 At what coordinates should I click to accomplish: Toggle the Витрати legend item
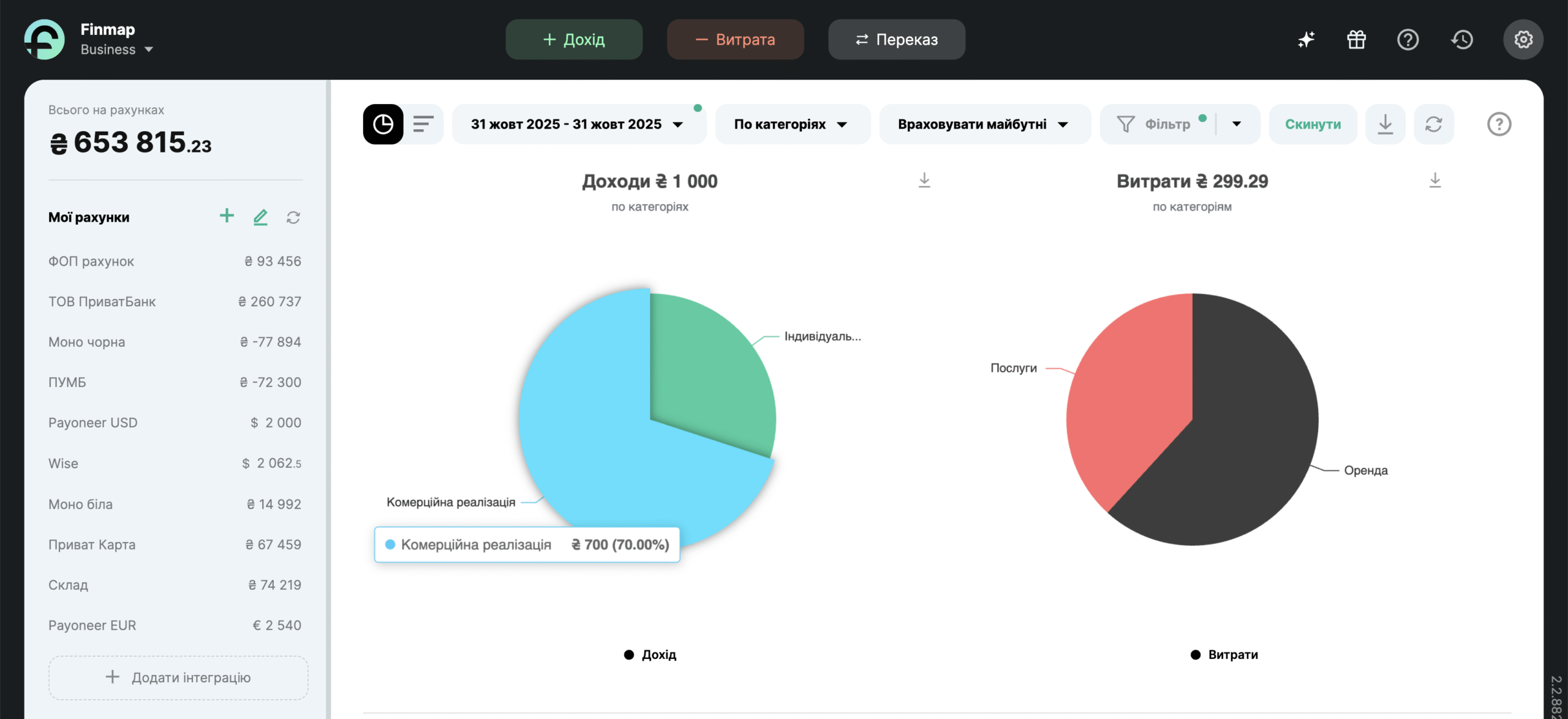1224,655
